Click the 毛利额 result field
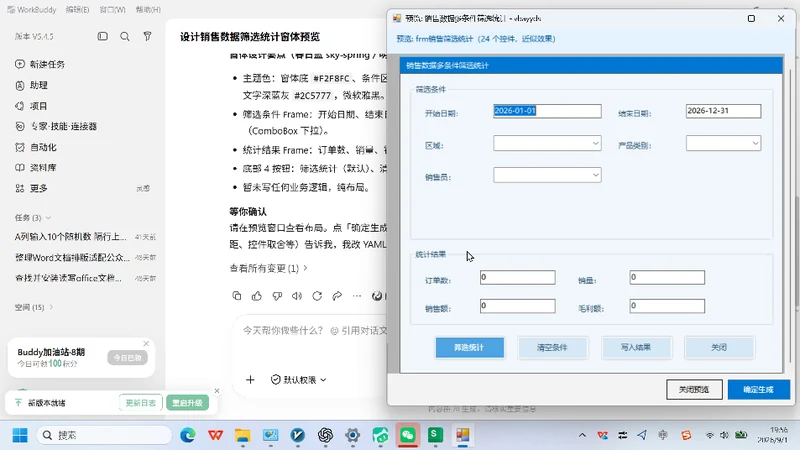 point(667,306)
